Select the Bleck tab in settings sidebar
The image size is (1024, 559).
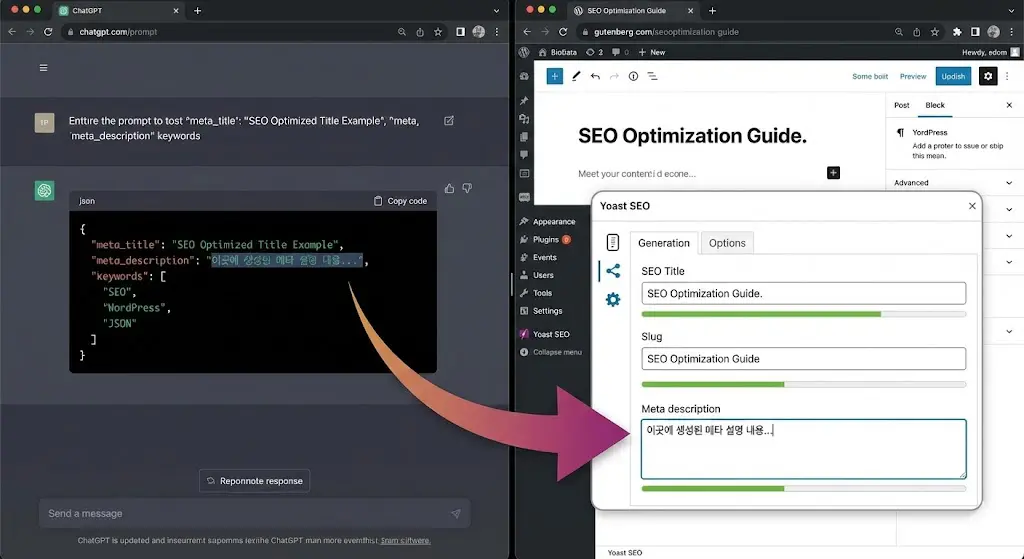click(x=935, y=105)
